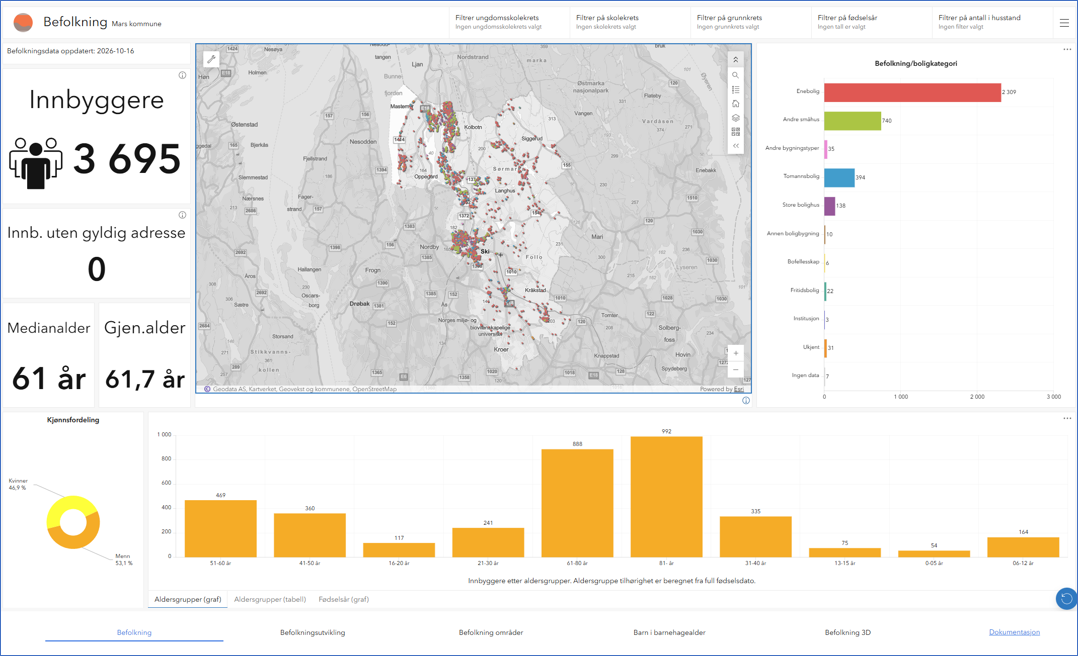Open more options for Befolkning/boligkategori chart
This screenshot has height=656, width=1078.
[1067, 50]
